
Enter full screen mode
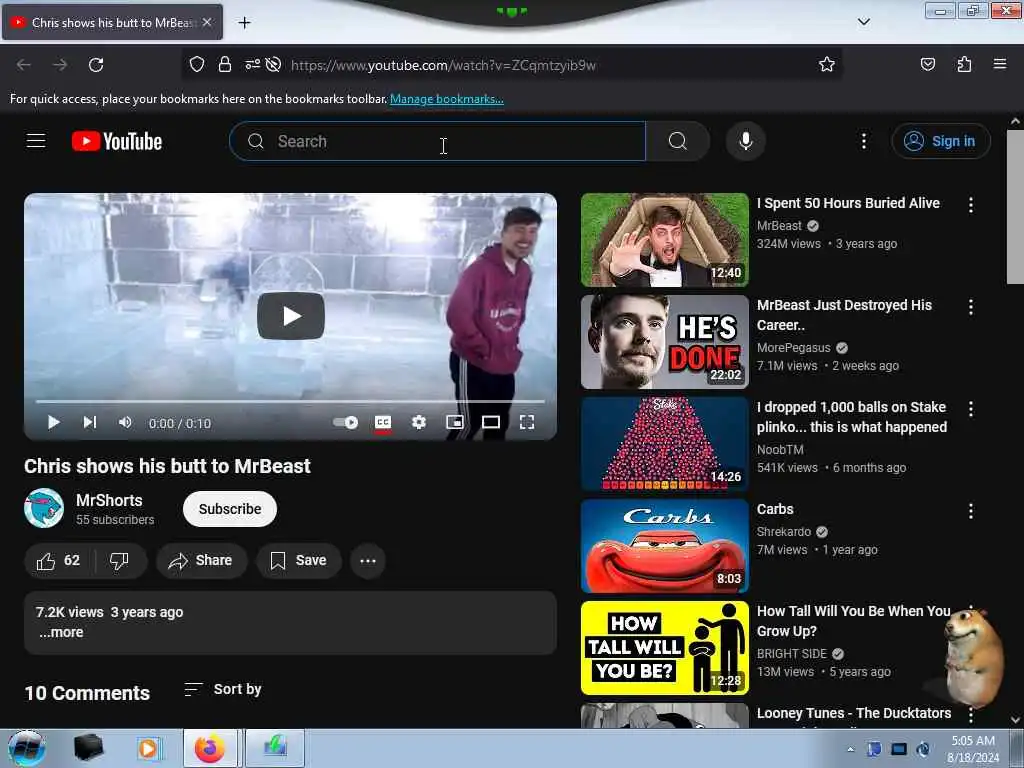pyautogui.click(x=526, y=423)
